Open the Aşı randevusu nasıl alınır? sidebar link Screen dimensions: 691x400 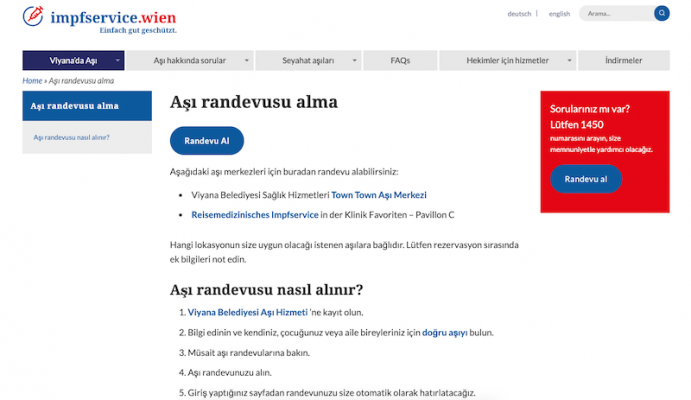pos(72,137)
